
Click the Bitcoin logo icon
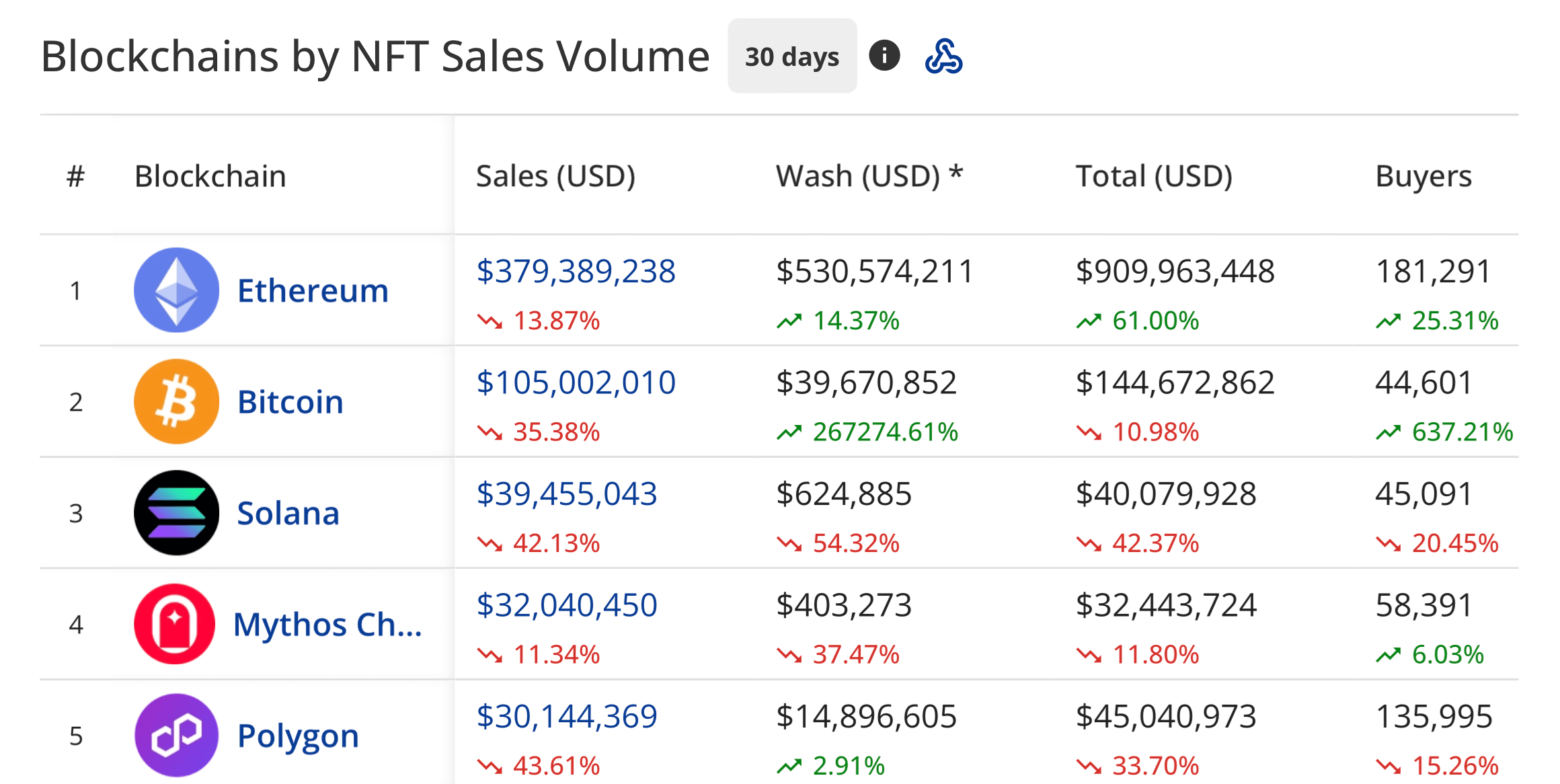tap(176, 401)
